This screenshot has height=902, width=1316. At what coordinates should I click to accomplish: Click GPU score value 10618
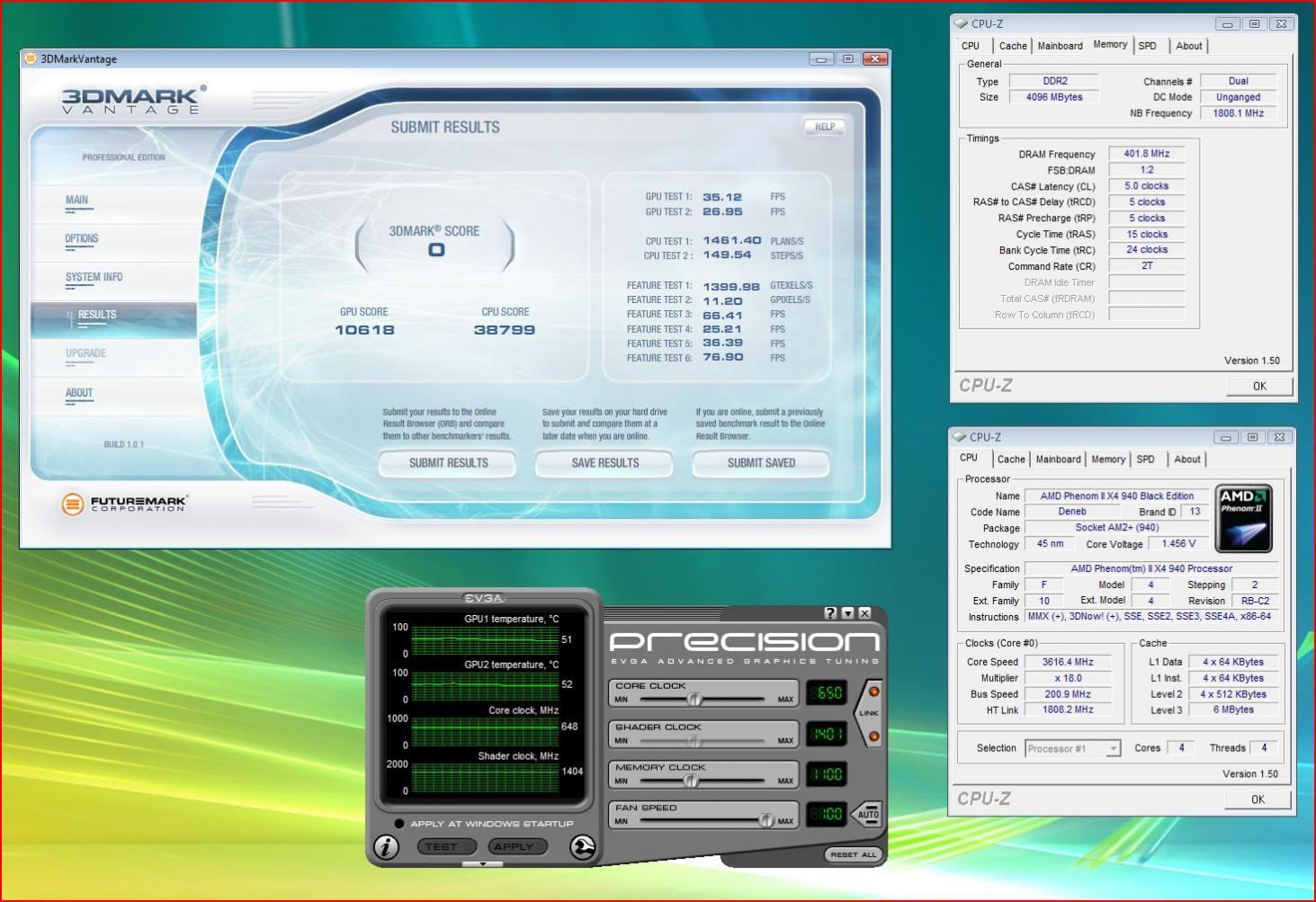click(x=364, y=330)
